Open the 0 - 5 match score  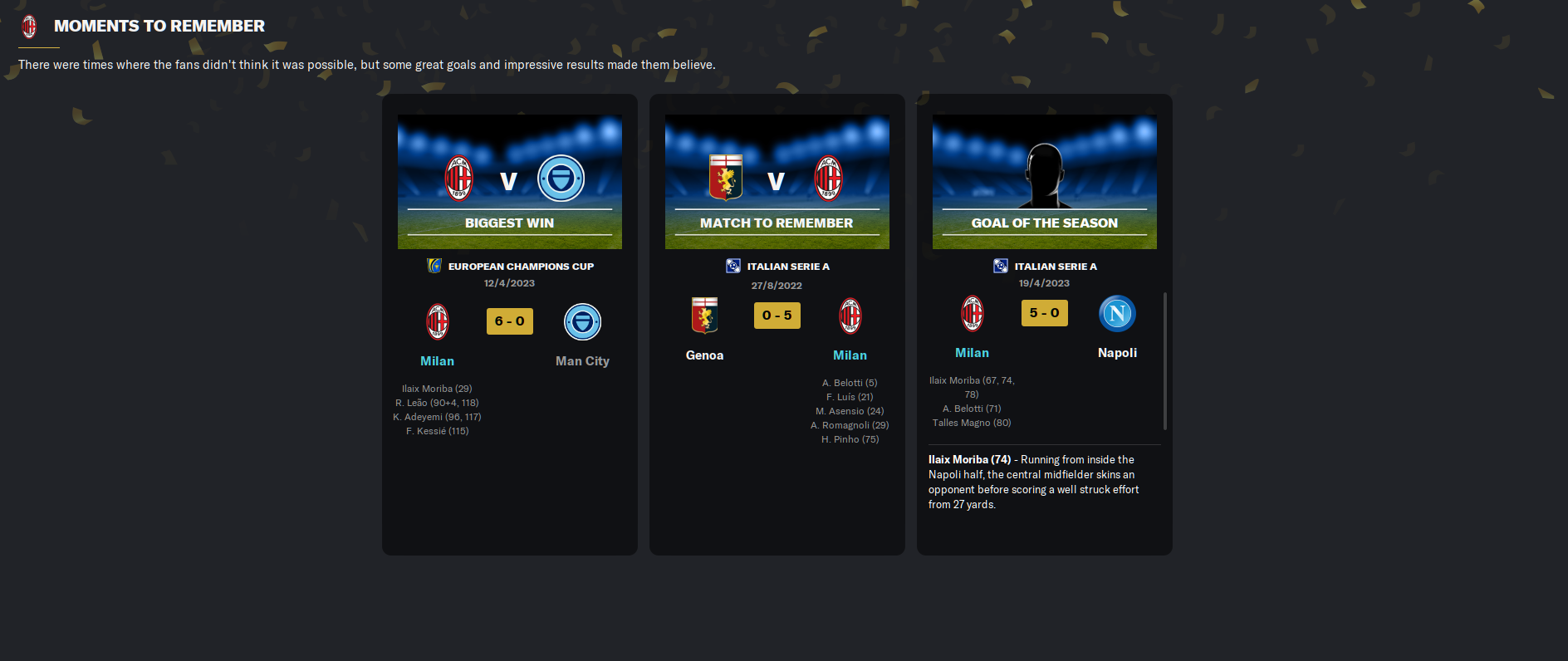click(x=777, y=316)
